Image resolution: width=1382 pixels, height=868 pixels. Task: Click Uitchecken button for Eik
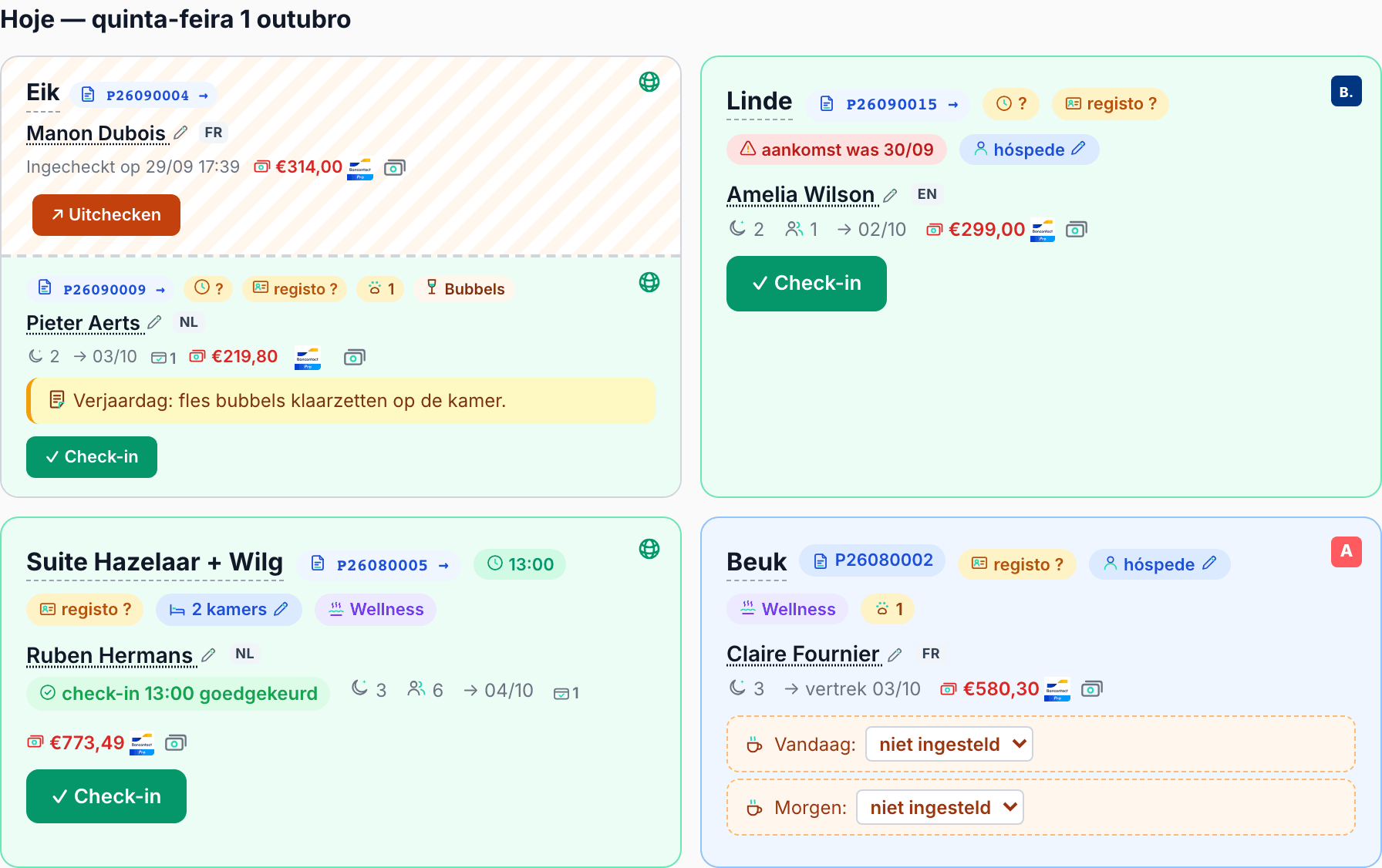(106, 215)
